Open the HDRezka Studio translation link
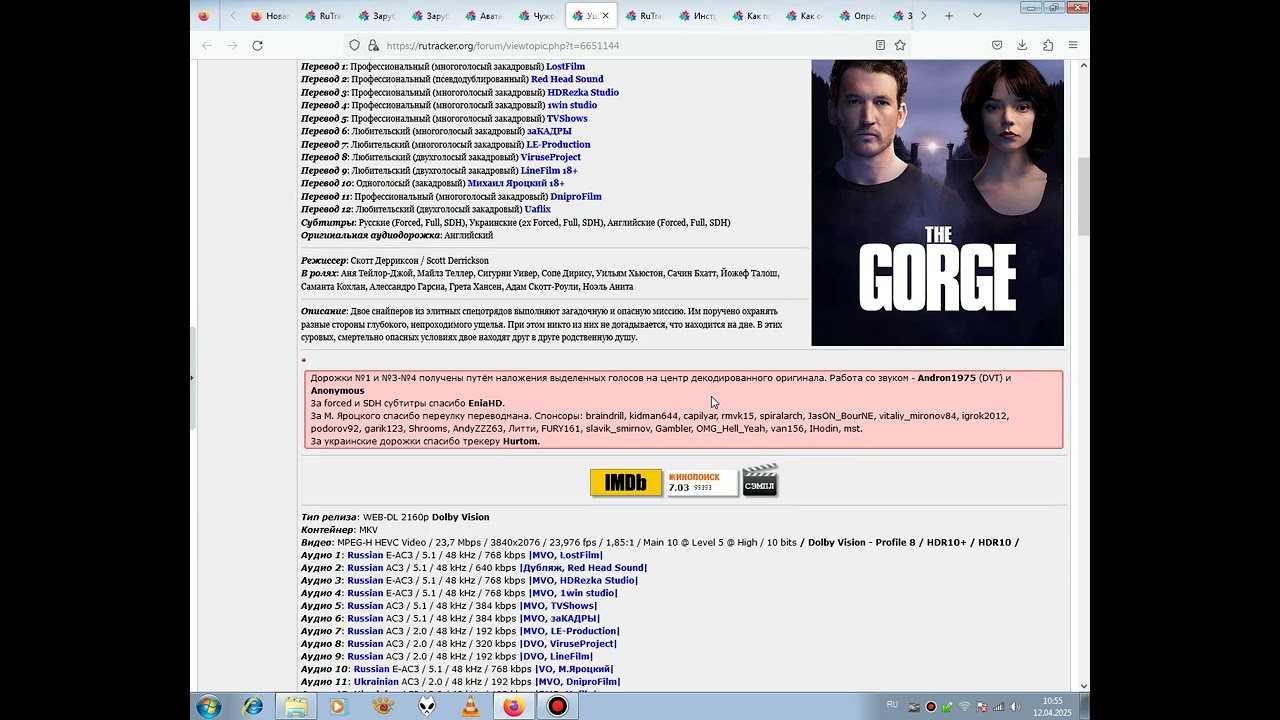The height and width of the screenshot is (720, 1280). [x=583, y=92]
